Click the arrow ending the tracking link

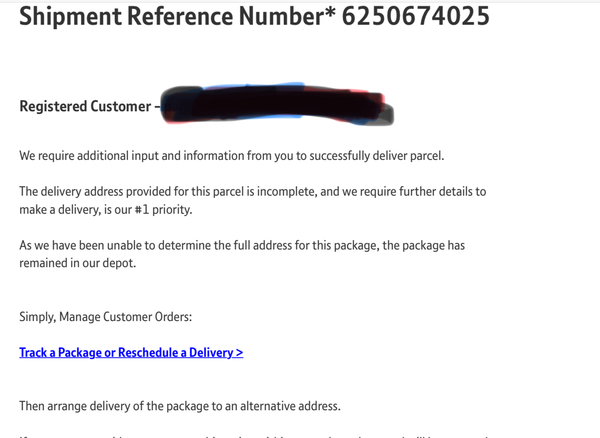click(239, 352)
